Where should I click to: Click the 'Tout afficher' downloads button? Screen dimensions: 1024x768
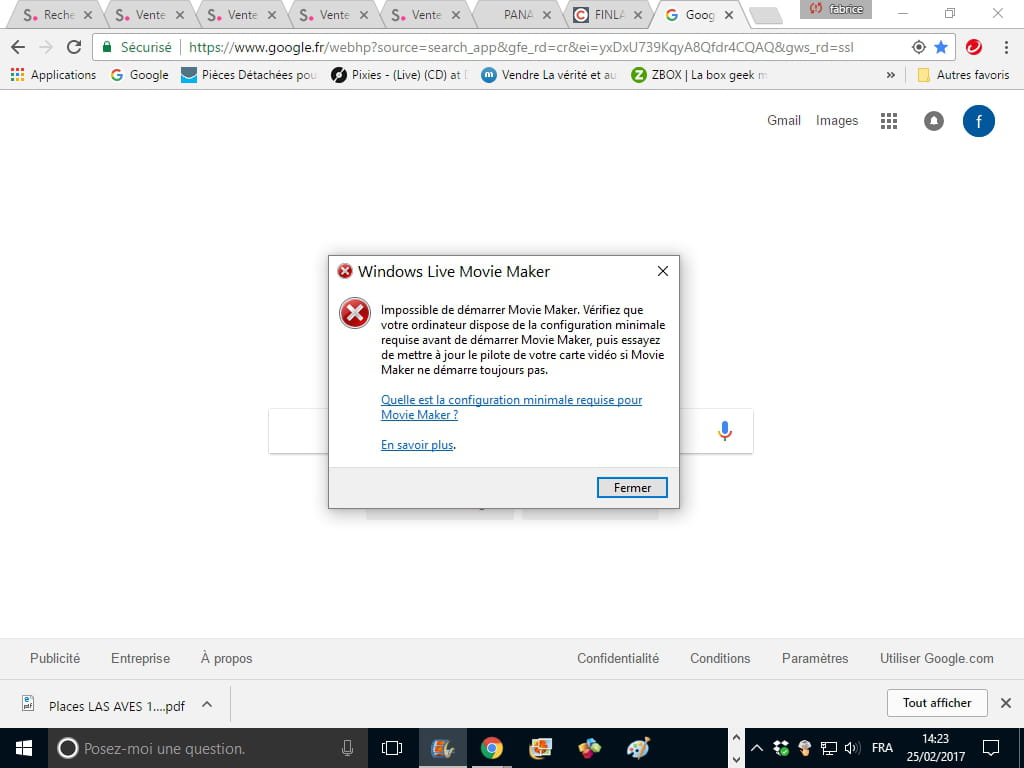[x=936, y=703]
